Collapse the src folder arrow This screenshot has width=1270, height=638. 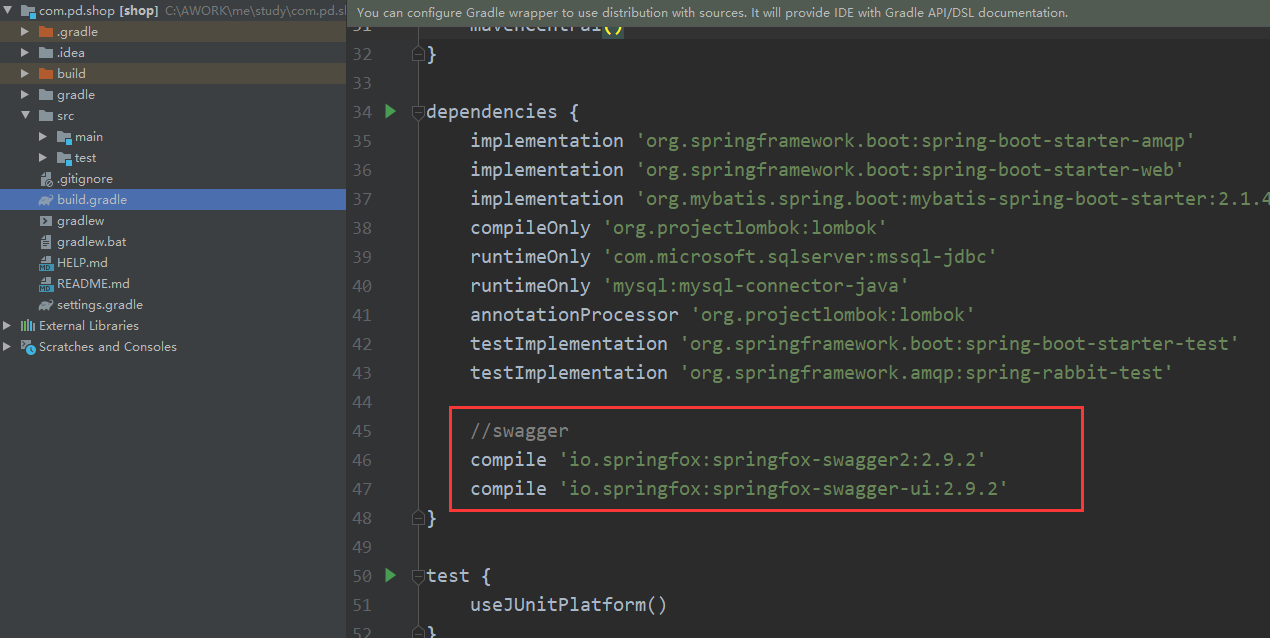[25, 115]
